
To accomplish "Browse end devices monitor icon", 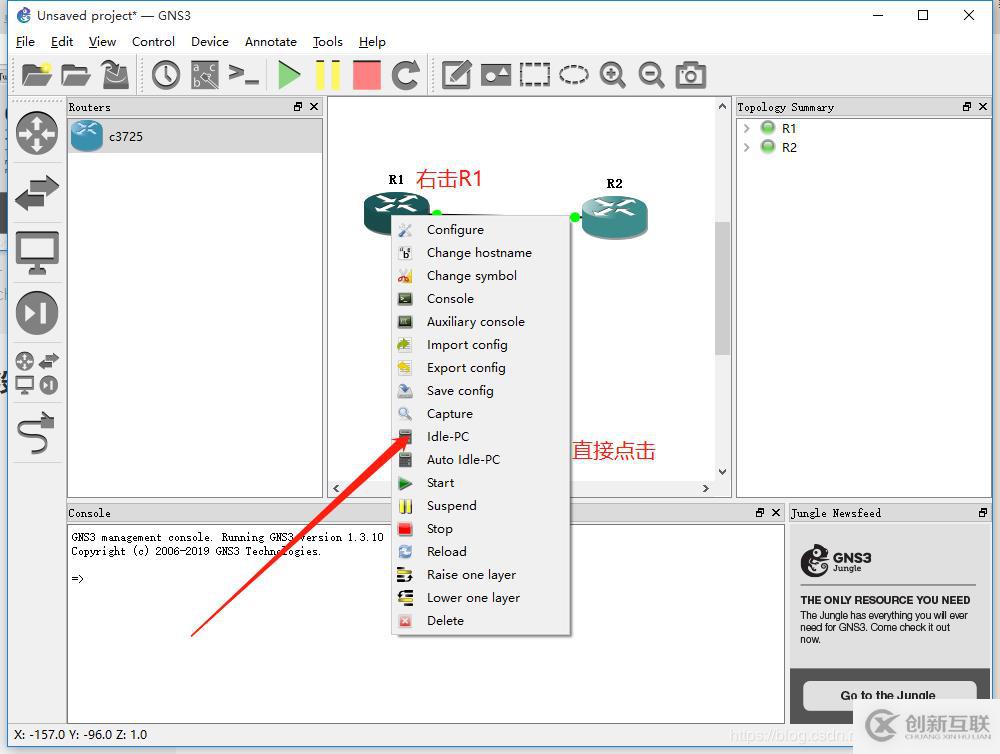I will pos(37,253).
